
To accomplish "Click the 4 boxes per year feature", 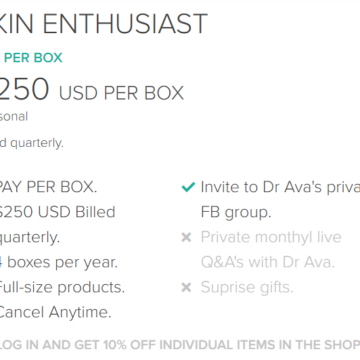I will [59, 262].
